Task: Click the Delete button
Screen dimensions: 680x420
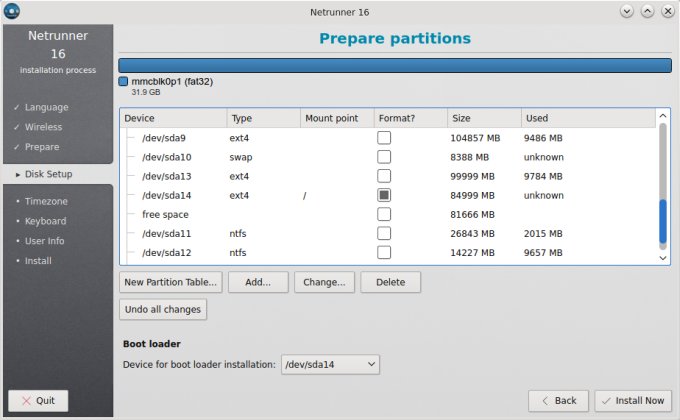Action: (390, 282)
